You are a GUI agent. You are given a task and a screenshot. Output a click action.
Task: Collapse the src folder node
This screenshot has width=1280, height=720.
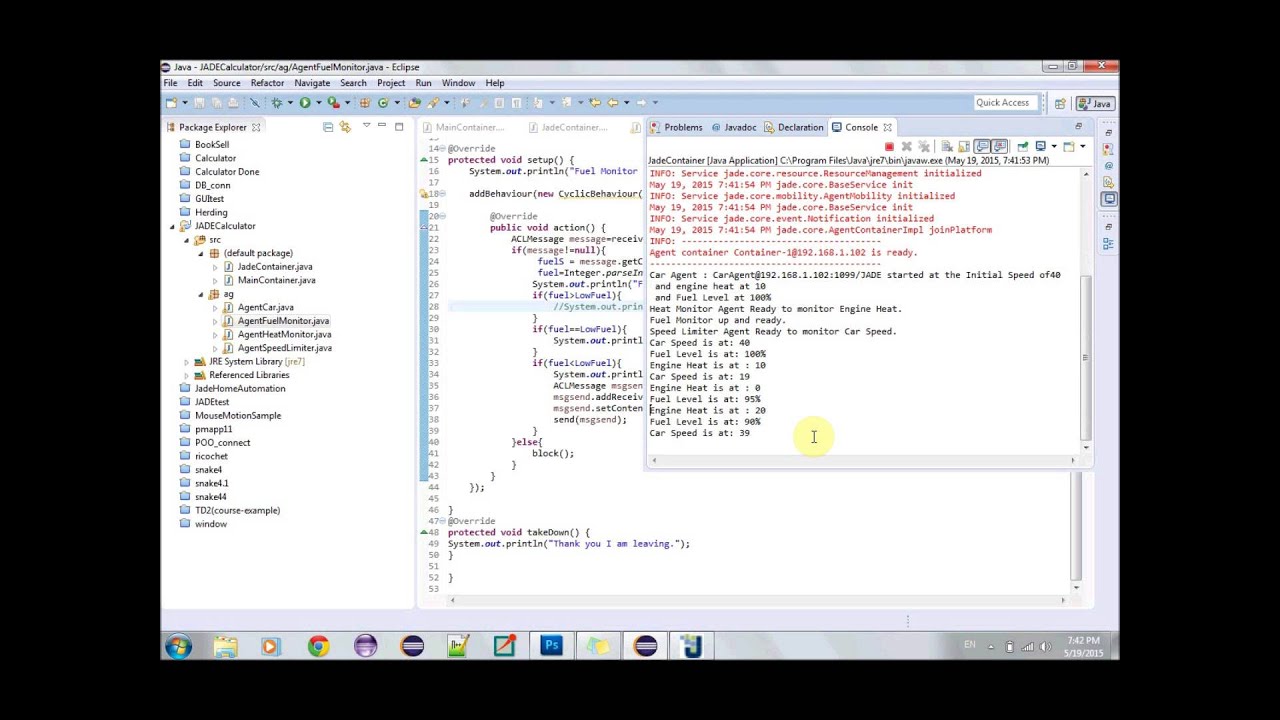click(186, 240)
